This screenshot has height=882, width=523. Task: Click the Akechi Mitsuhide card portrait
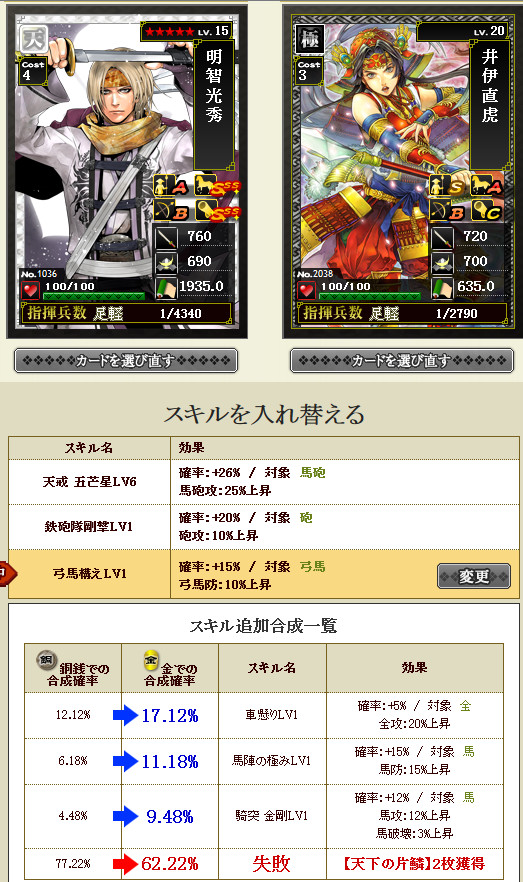tap(127, 172)
